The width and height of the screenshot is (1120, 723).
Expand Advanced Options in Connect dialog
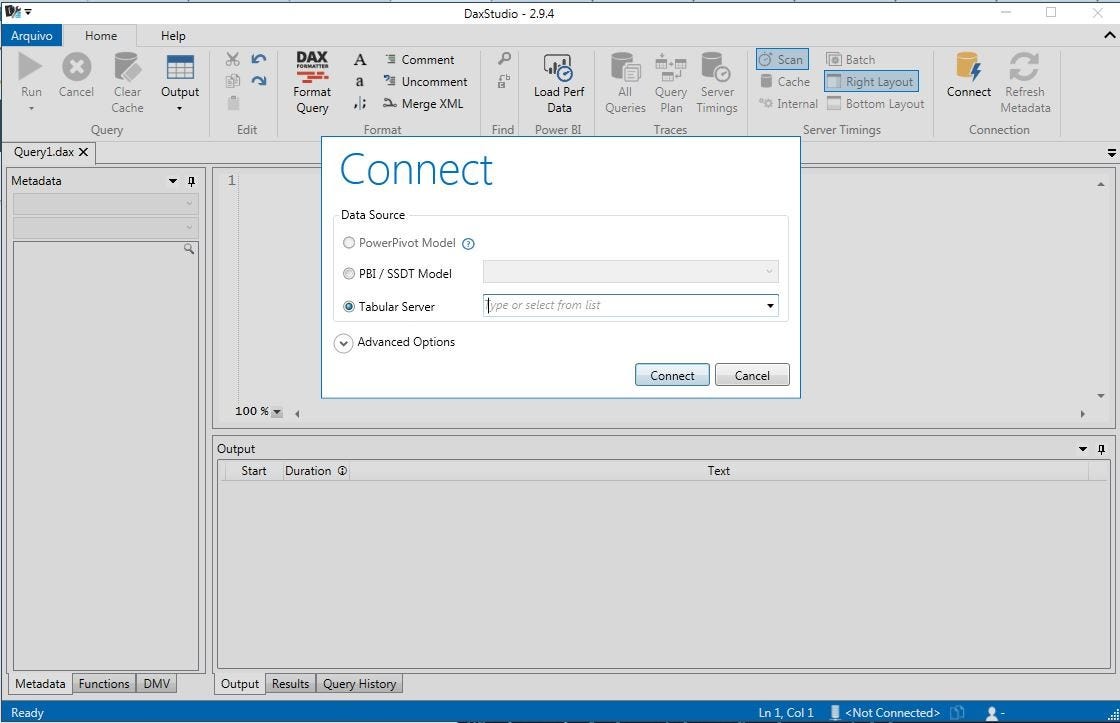(x=344, y=343)
